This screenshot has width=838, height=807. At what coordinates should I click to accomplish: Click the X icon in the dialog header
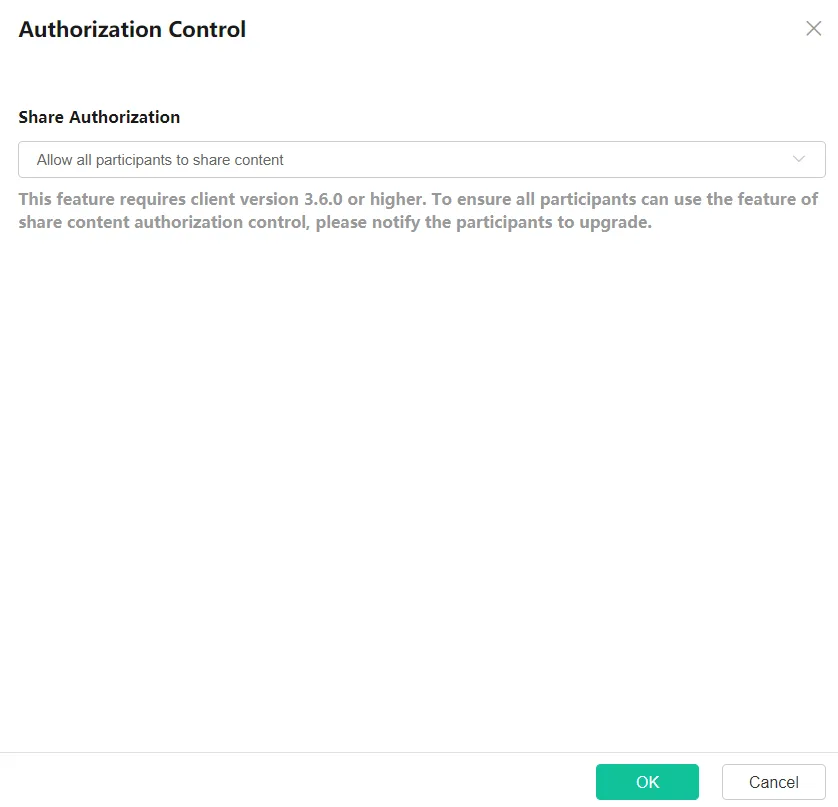pos(813,29)
